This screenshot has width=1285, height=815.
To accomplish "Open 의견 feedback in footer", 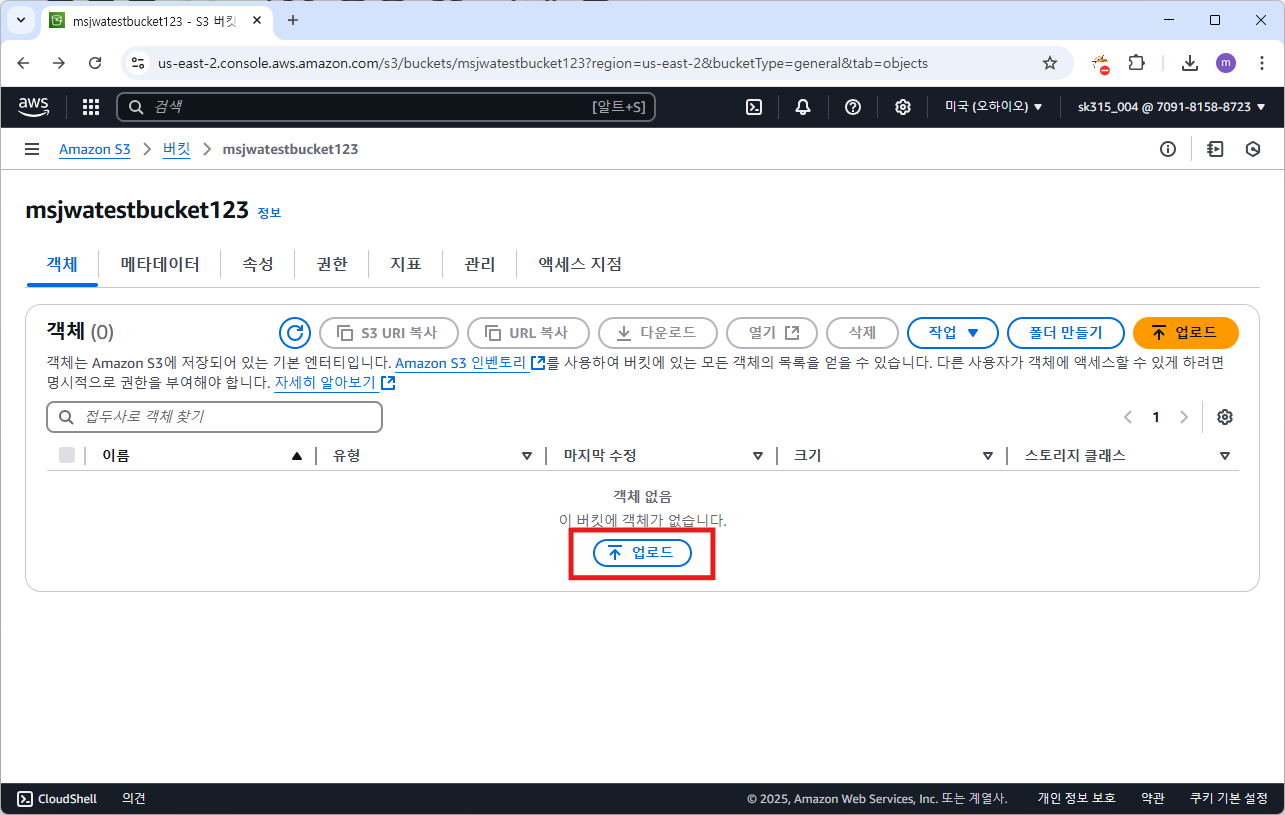I will click(x=134, y=798).
